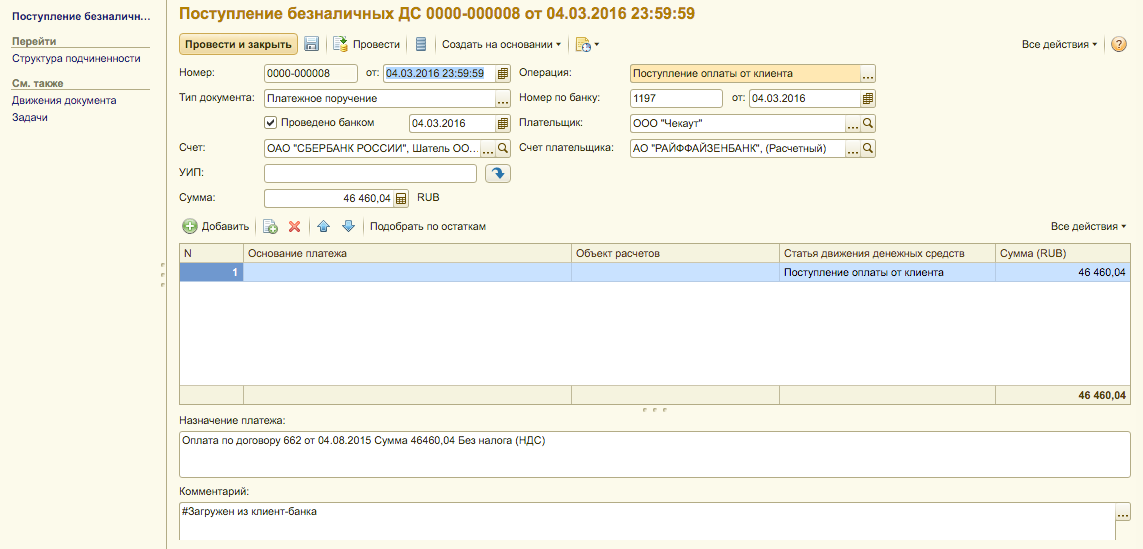Viewport: 1143px width, 549px height.
Task: Open selection list for Операция field
Action: (x=868, y=74)
